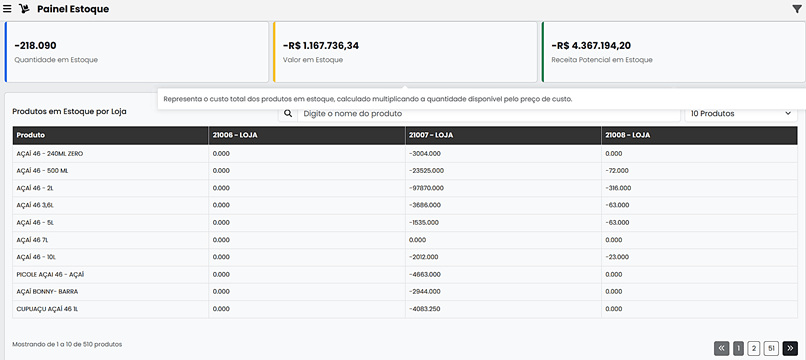This screenshot has height=360, width=806.
Task: Click the -R$ 1.167.736,34 amount
Action: click(x=321, y=45)
